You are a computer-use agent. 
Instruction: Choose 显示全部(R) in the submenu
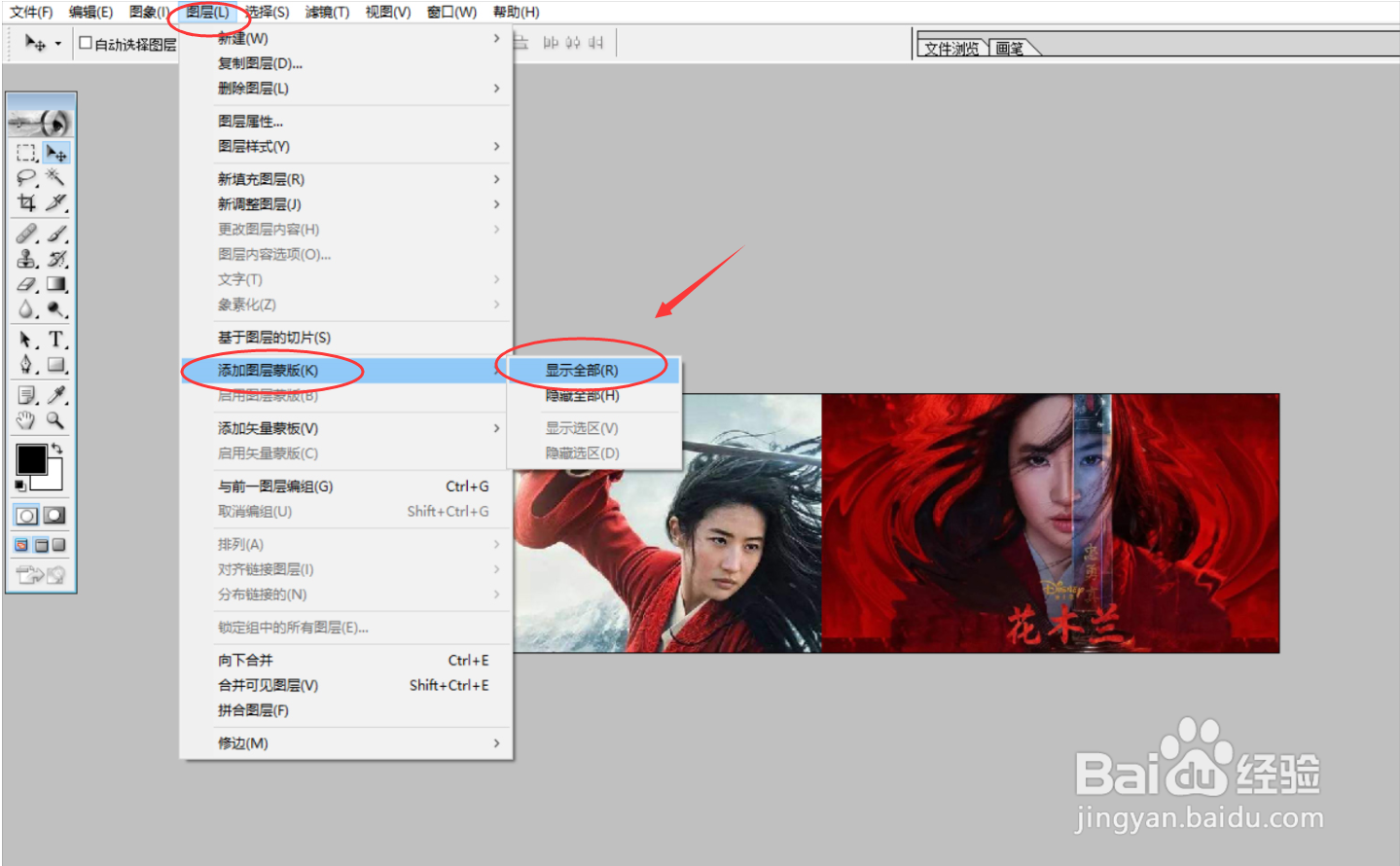coord(593,371)
